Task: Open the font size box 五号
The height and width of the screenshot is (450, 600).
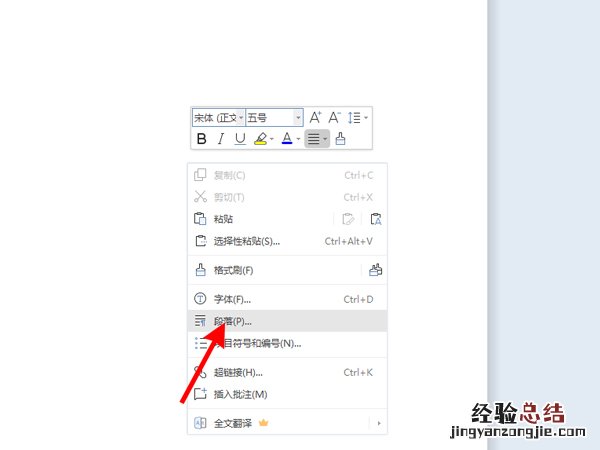Action: [x=274, y=117]
